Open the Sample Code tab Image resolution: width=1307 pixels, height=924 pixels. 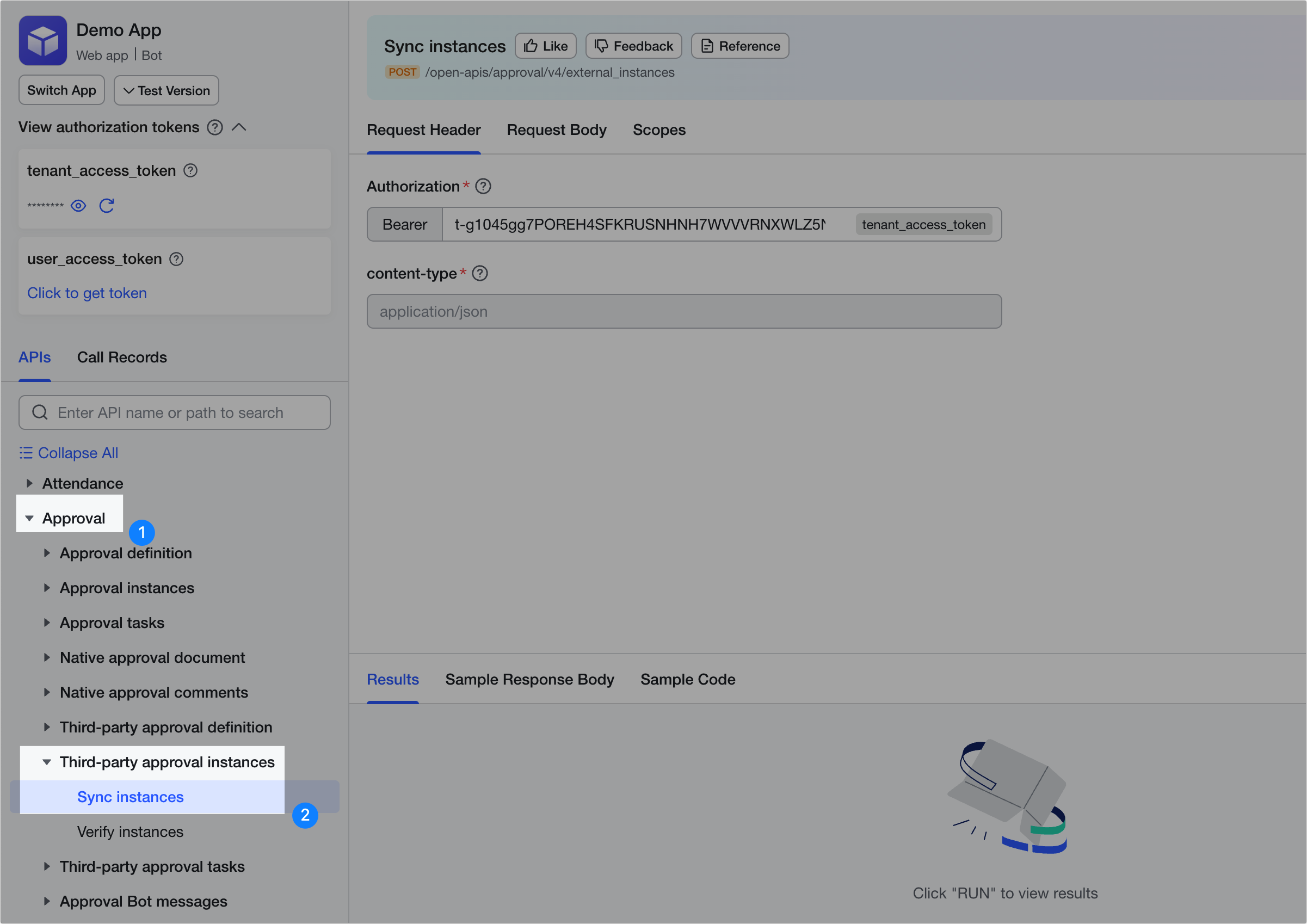pos(687,679)
